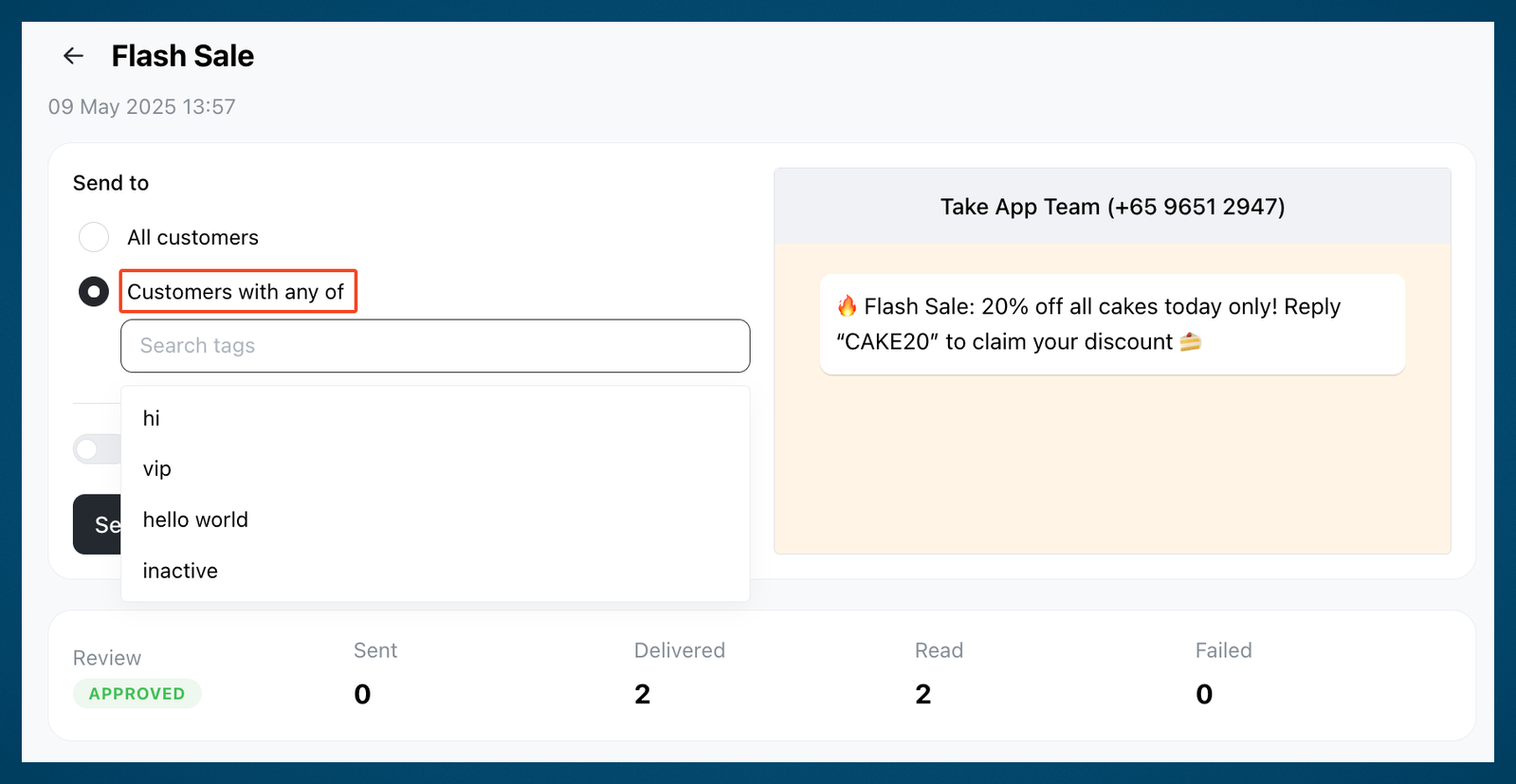
Task: Pick the hello world tag option
Action: click(x=435, y=520)
